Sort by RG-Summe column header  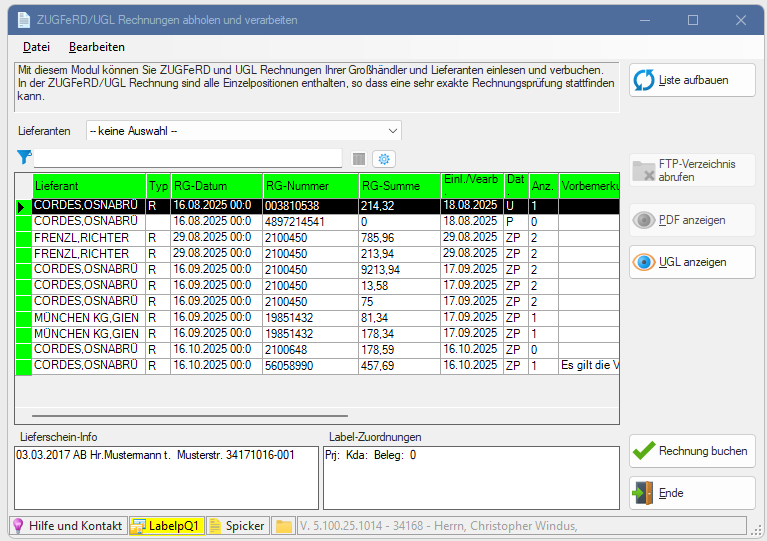click(x=399, y=186)
